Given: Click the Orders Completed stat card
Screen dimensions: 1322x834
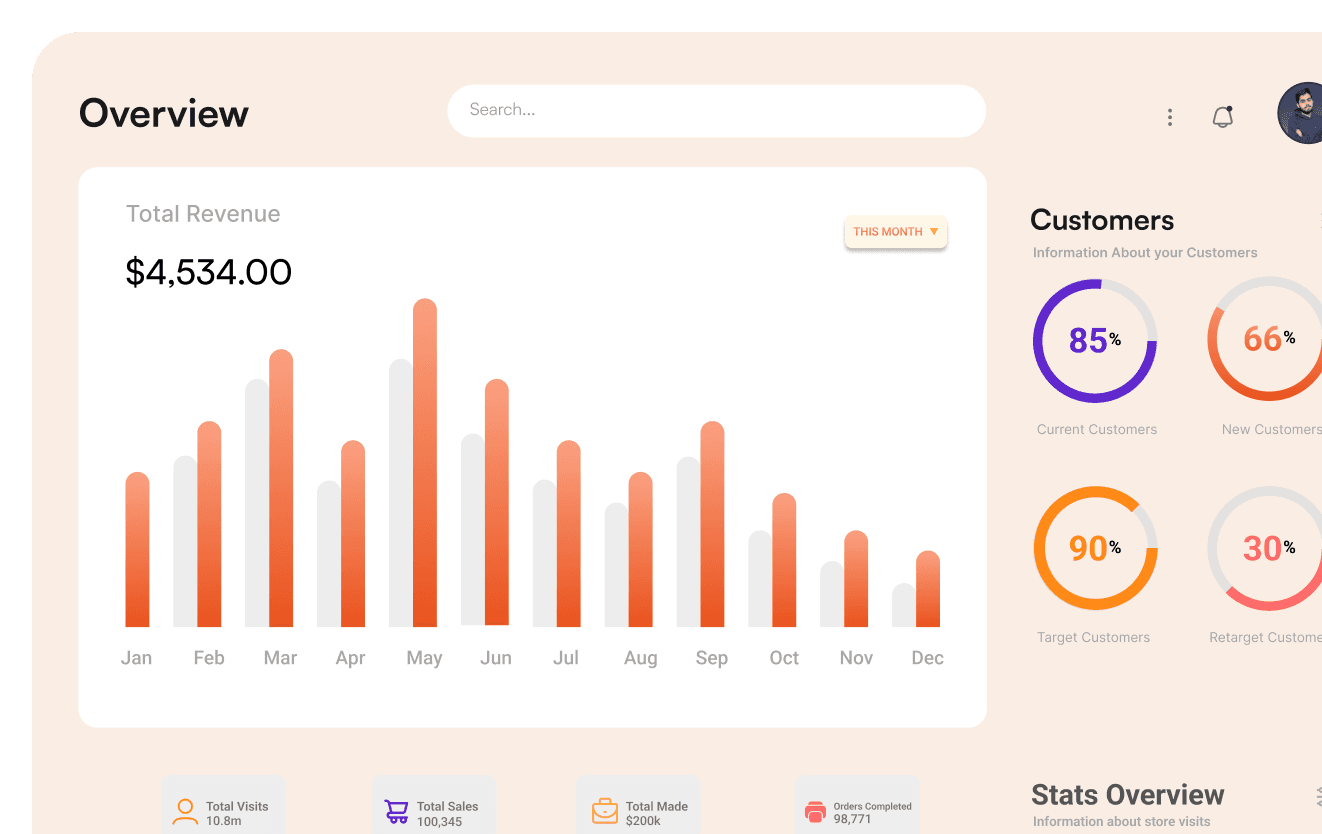Looking at the screenshot, I should tap(857, 806).
